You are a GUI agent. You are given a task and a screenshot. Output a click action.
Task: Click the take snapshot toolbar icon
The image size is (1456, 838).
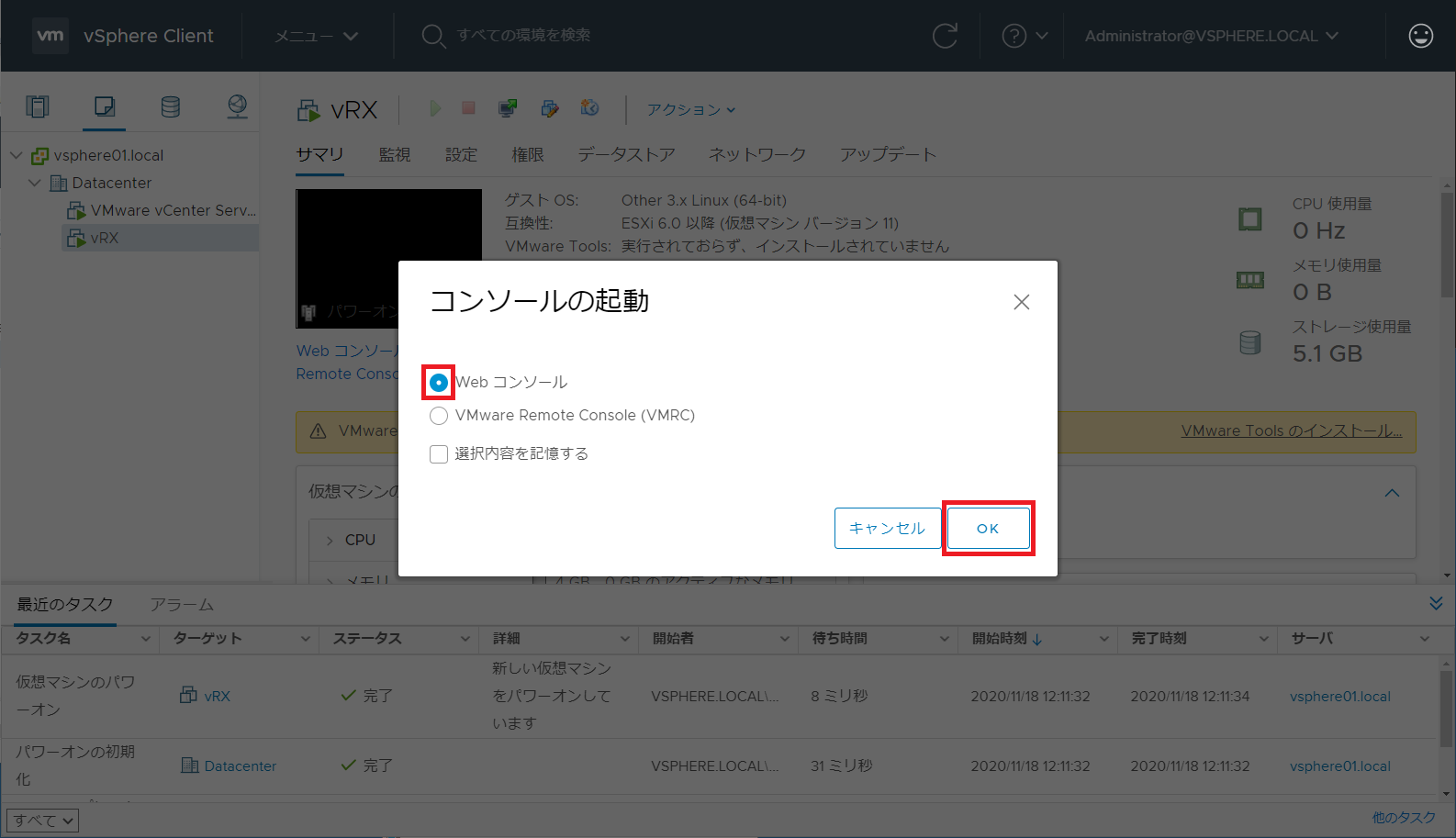tap(589, 108)
